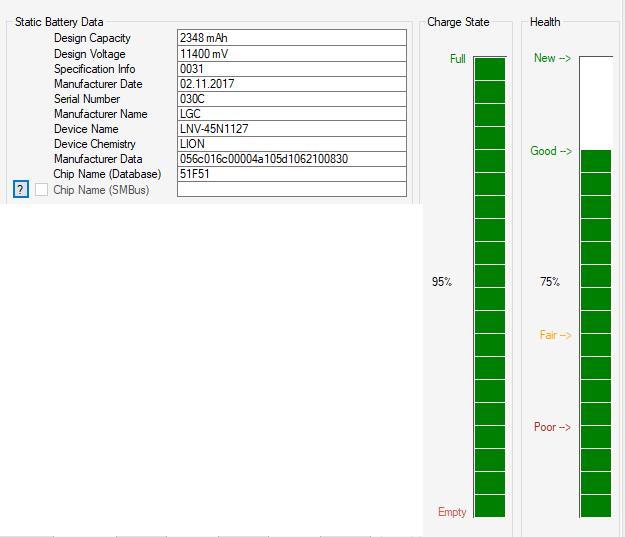
Task: Select the Manufacturer Data hex string field
Action: coord(292,159)
